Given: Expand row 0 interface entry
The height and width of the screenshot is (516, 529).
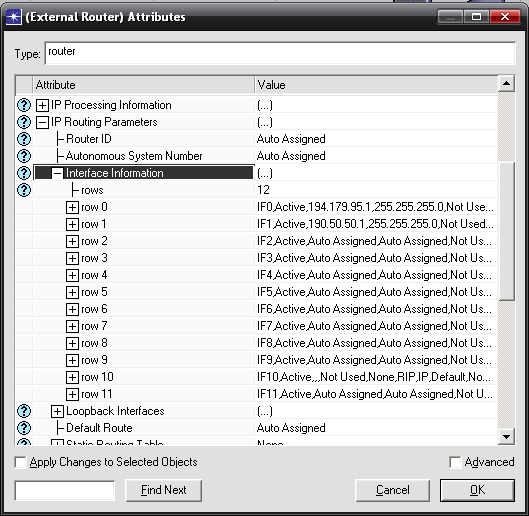Looking at the screenshot, I should [72, 207].
